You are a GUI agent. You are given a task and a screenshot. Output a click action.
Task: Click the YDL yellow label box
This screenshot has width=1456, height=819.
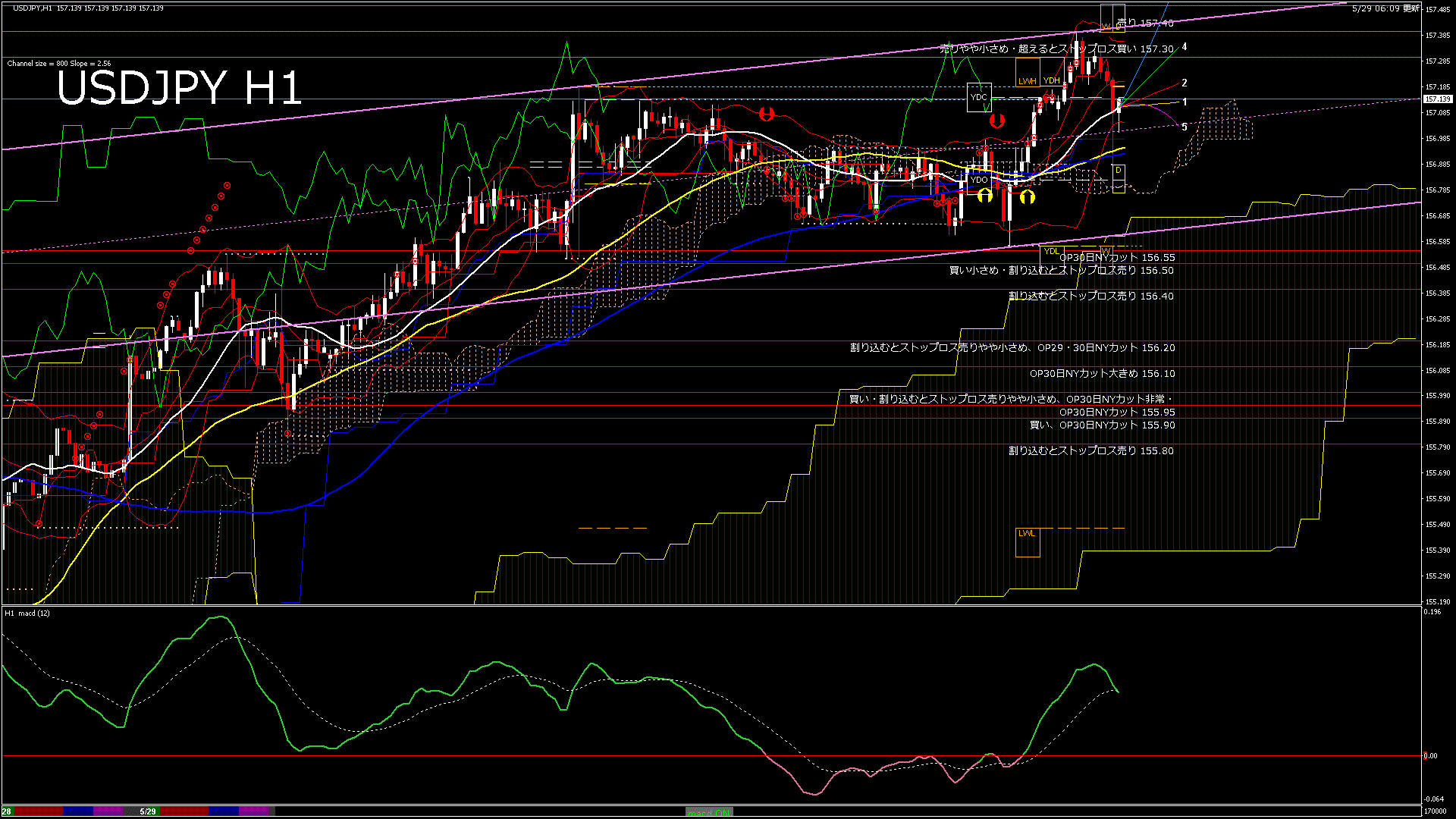click(1051, 251)
